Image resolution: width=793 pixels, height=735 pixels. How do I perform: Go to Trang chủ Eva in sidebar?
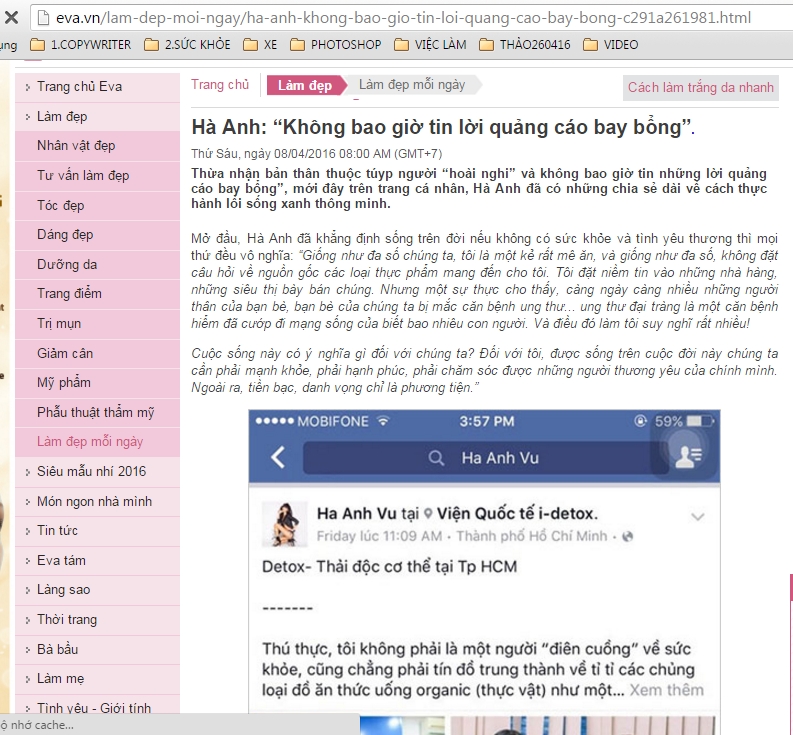tap(98, 87)
